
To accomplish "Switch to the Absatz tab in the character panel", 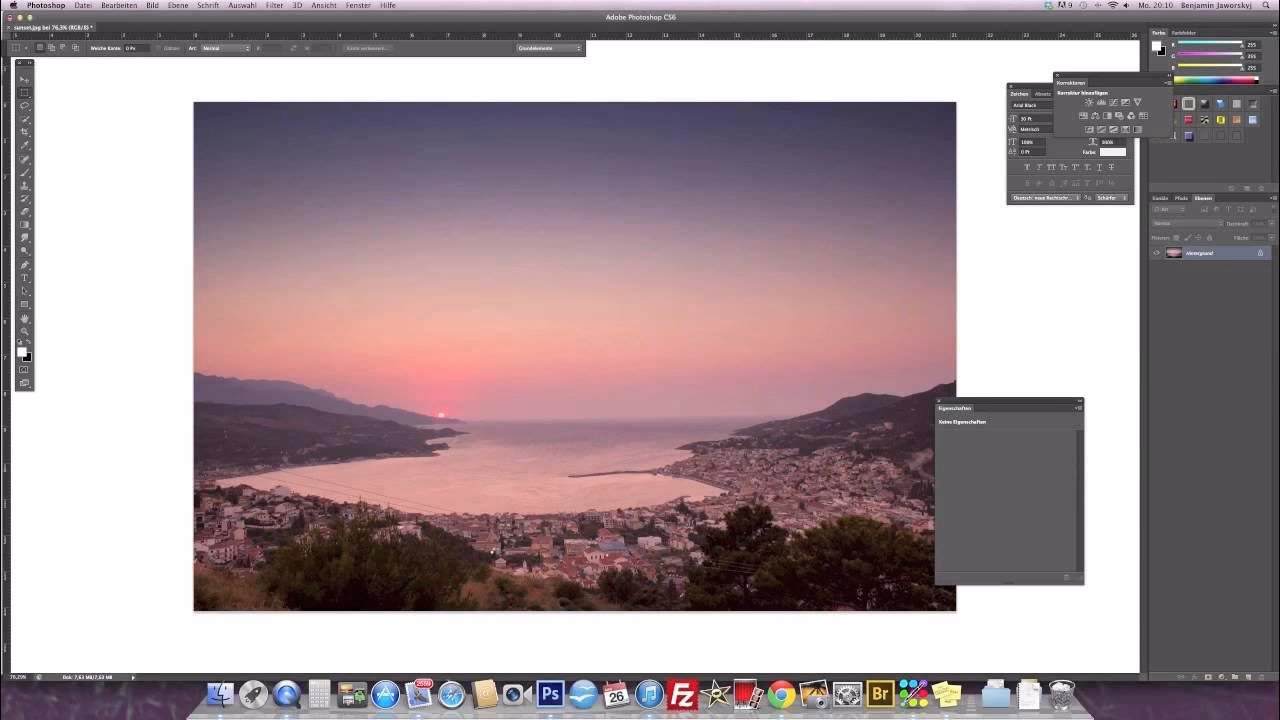I will coord(1043,93).
